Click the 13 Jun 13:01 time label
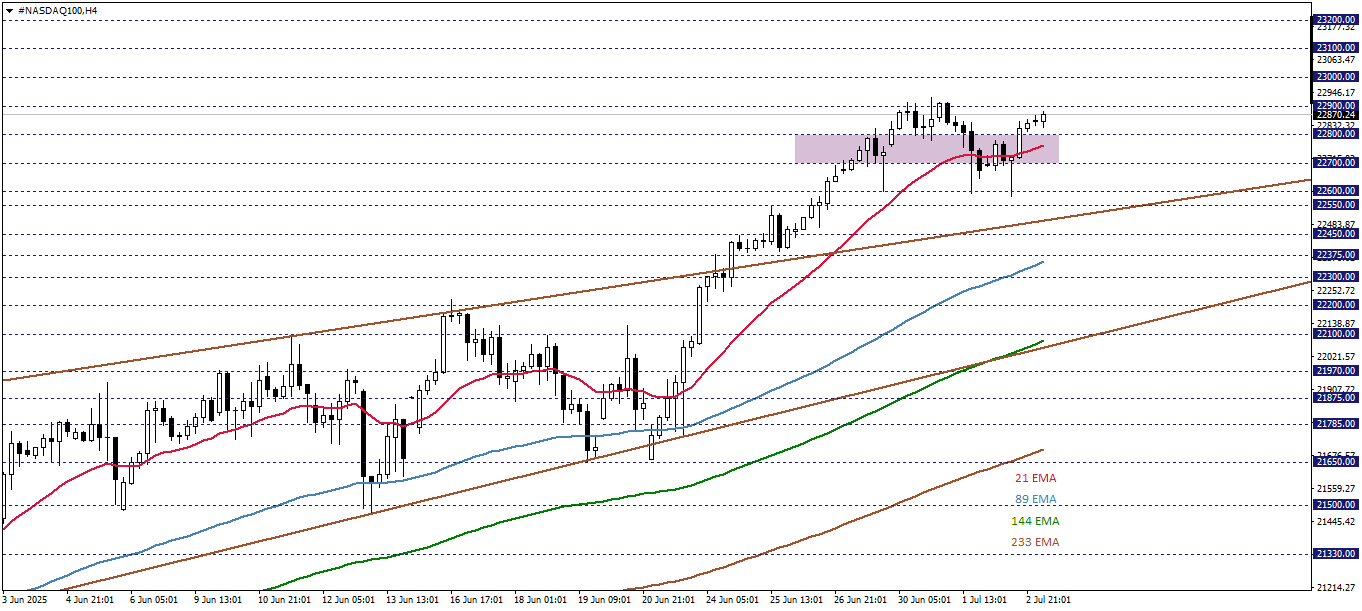This screenshot has height=611, width=1362. click(x=413, y=600)
